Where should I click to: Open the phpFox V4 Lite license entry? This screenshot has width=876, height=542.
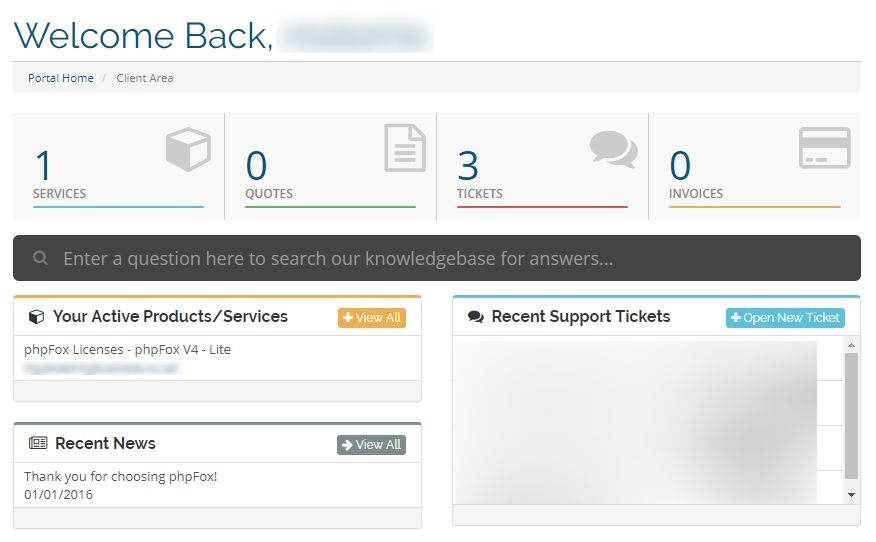[127, 350]
